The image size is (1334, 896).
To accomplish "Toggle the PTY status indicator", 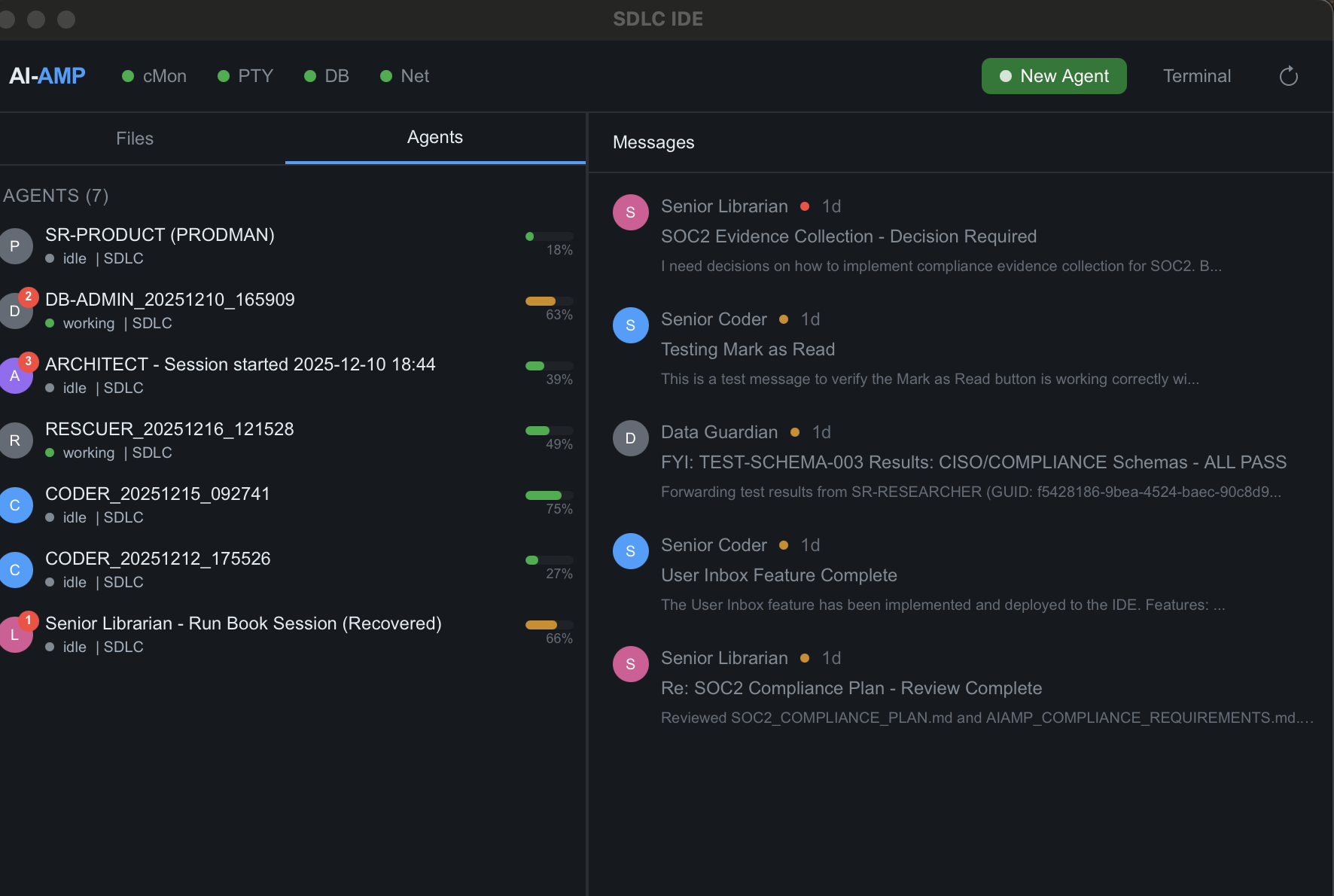I will click(224, 75).
